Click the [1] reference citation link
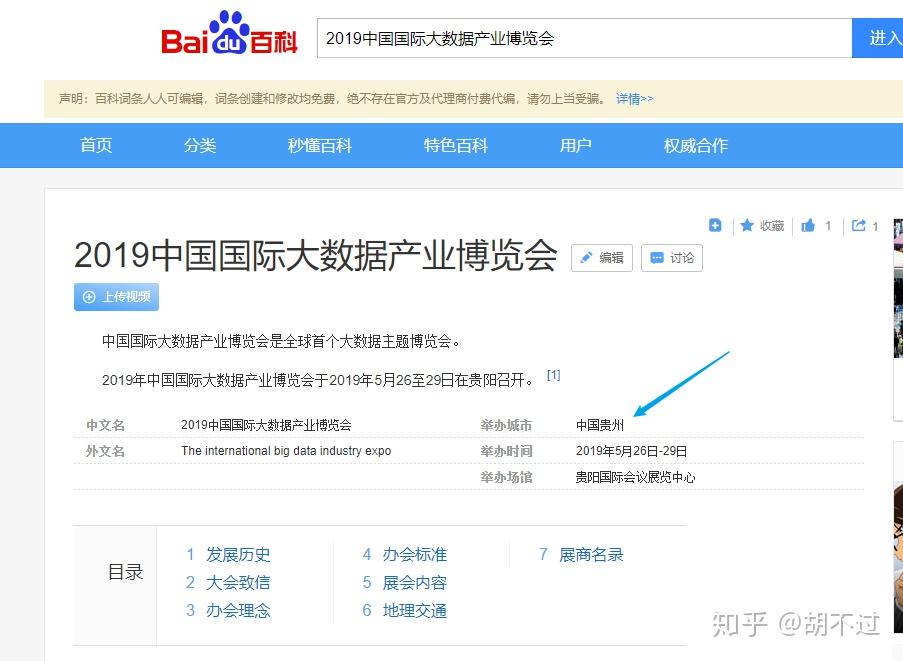Viewport: 903px width, 661px height. point(553,375)
